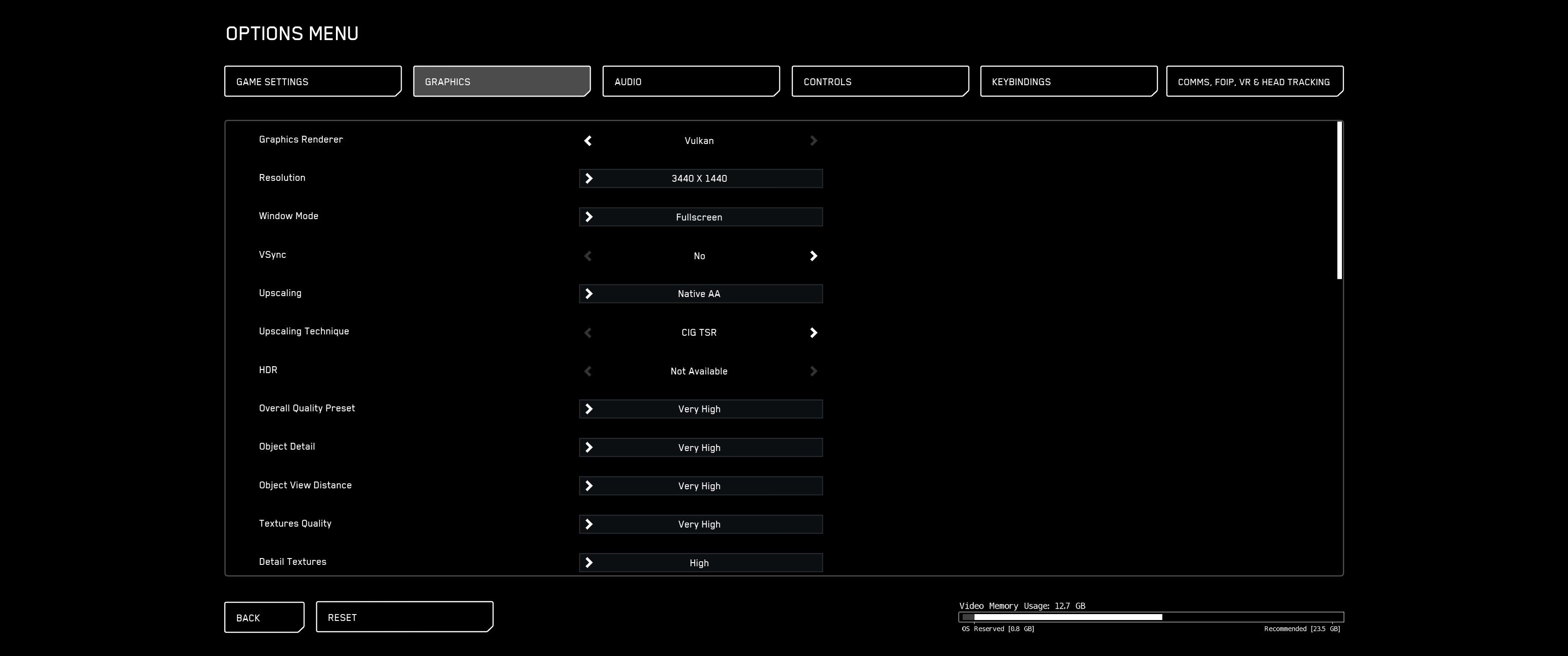Click the settings list vertical scrollbar
This screenshot has width=1568, height=656.
click(x=1339, y=201)
